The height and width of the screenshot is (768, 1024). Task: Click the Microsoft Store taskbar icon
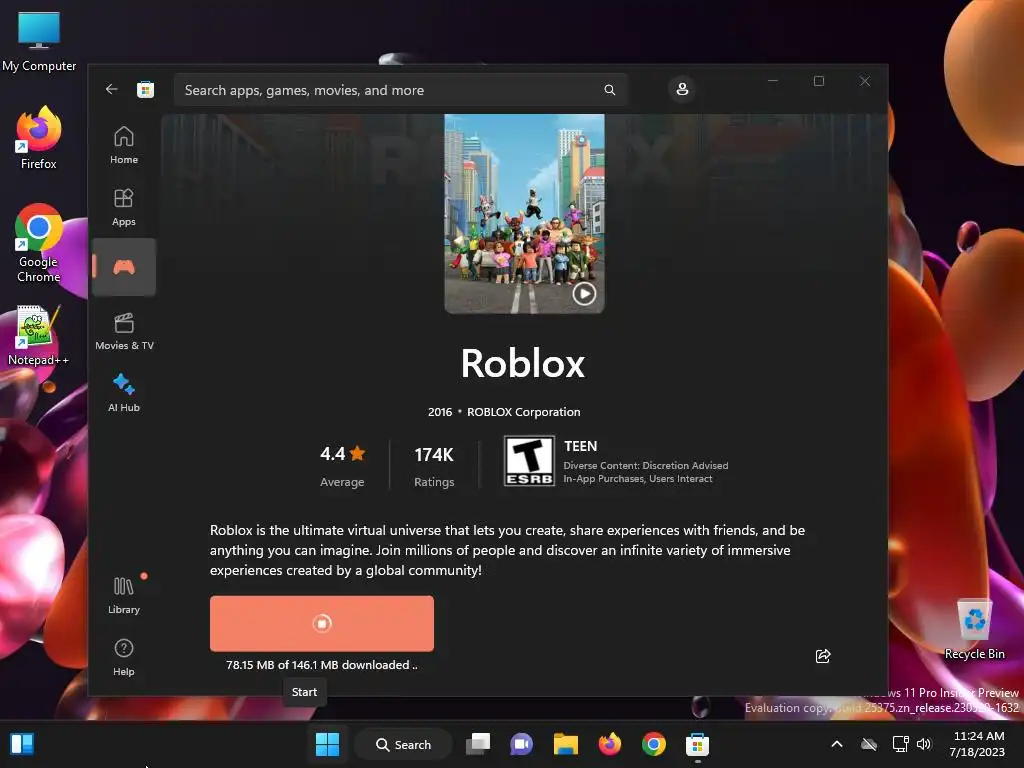(x=697, y=744)
